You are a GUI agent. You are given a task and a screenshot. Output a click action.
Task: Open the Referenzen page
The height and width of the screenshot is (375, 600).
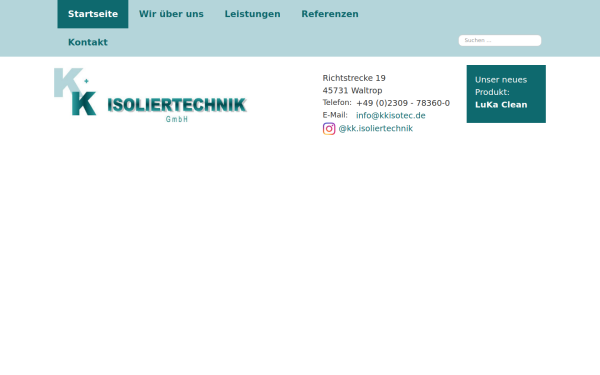click(330, 14)
